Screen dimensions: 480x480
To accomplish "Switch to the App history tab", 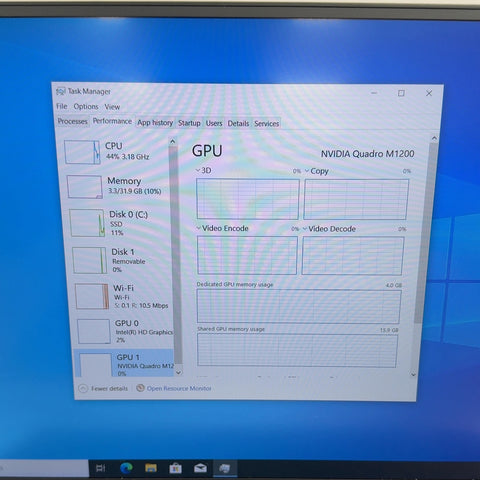I will pyautogui.click(x=155, y=123).
